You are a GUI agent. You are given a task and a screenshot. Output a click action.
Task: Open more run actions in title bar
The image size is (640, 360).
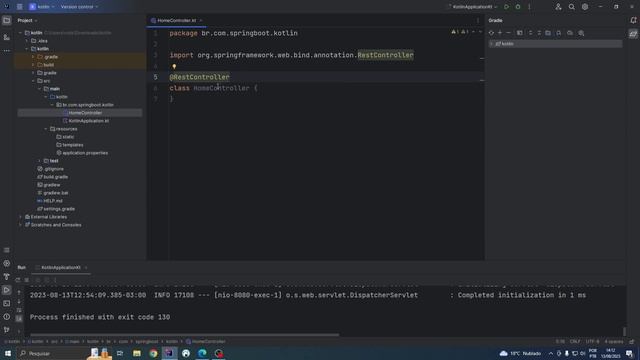tap(529, 7)
